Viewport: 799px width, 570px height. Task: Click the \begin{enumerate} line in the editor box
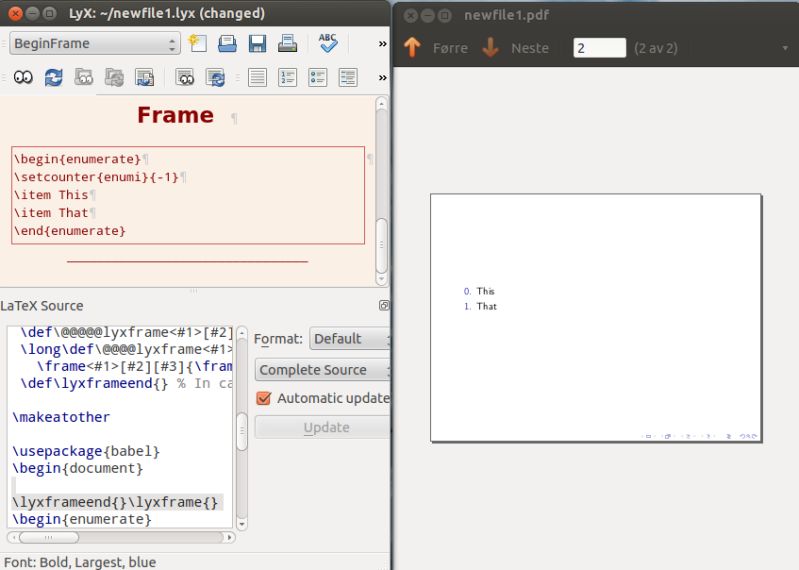(x=77, y=159)
